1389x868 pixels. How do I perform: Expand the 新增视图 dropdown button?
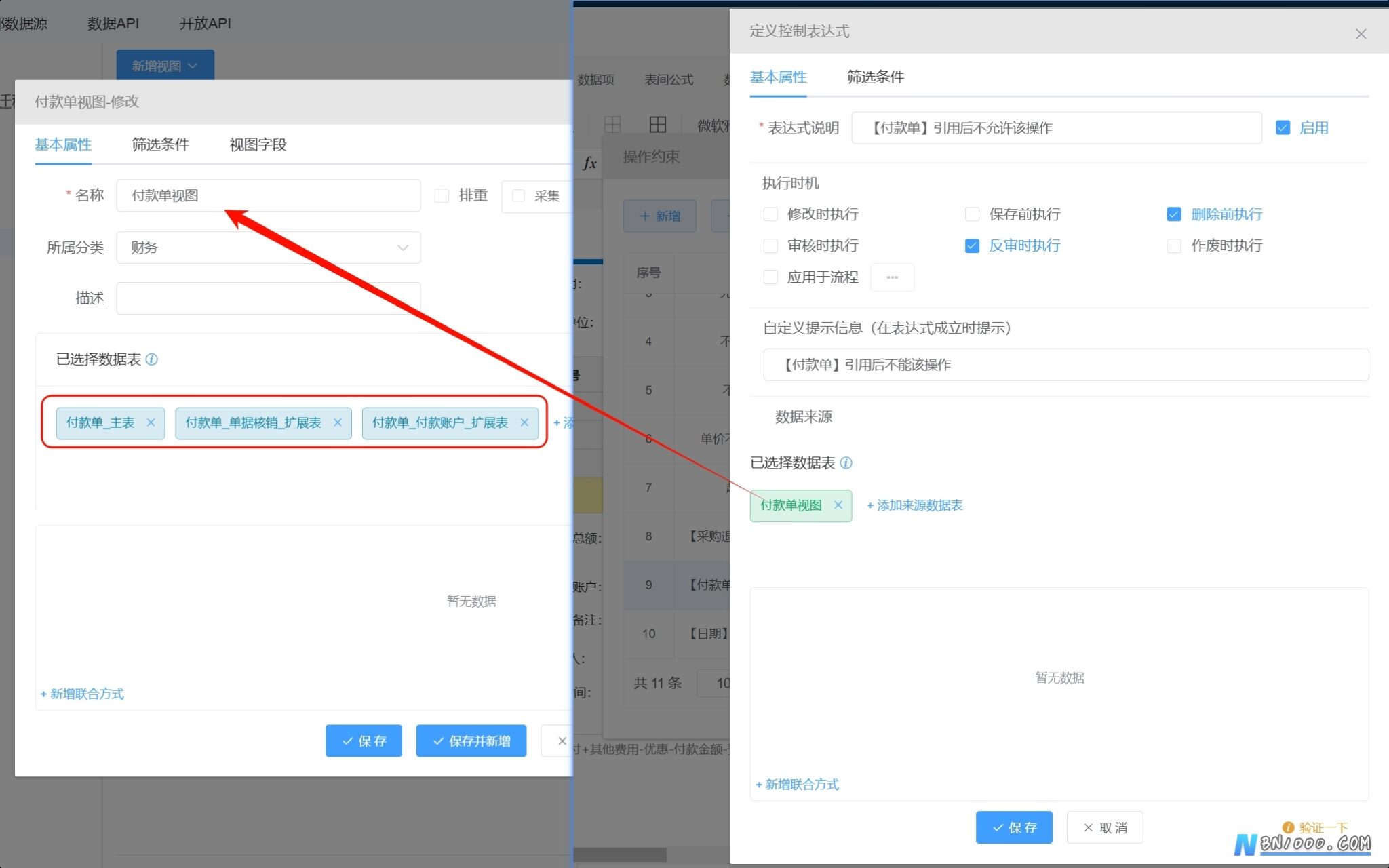point(165,66)
